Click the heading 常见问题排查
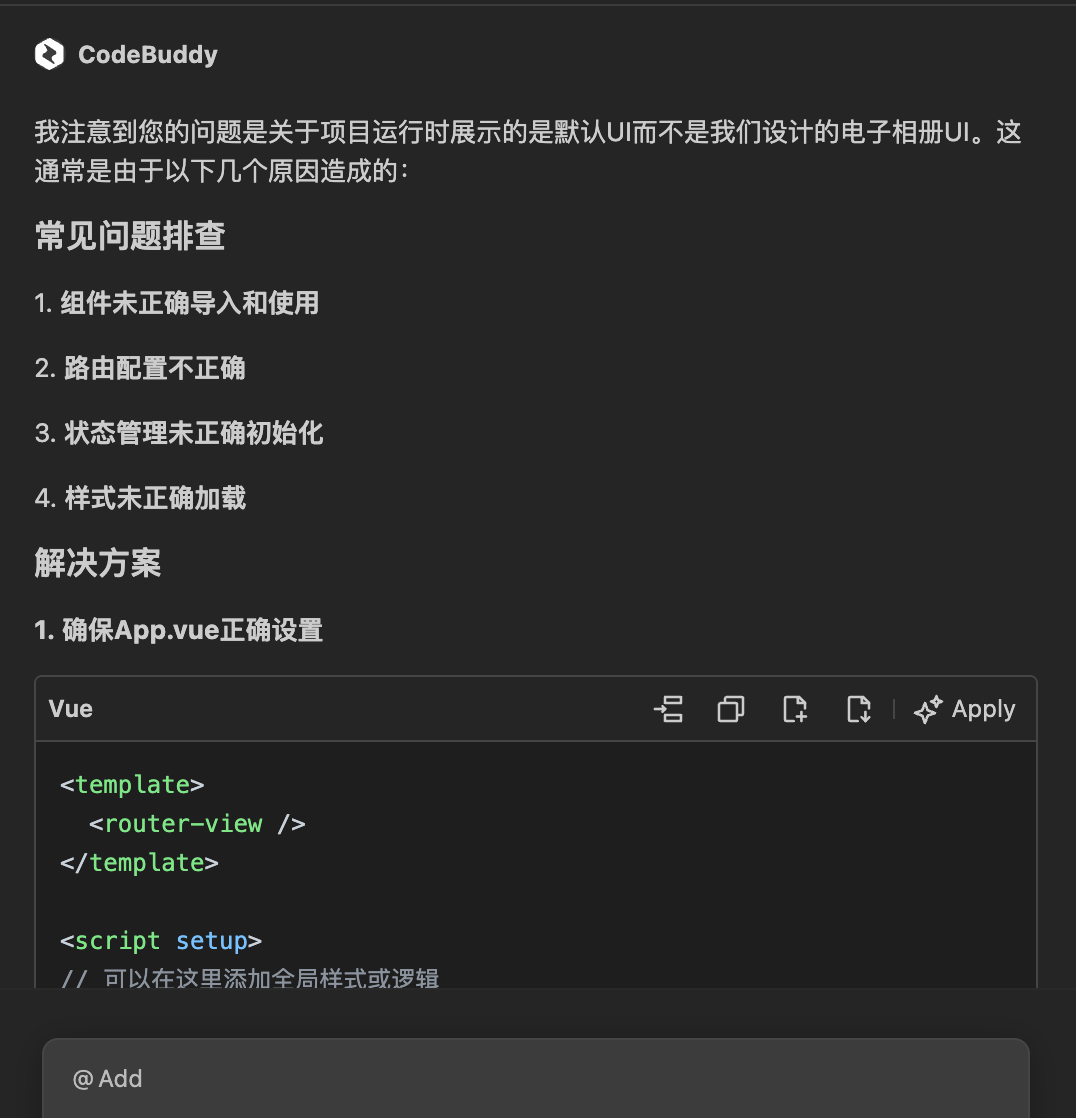The image size is (1076, 1118). click(128, 237)
